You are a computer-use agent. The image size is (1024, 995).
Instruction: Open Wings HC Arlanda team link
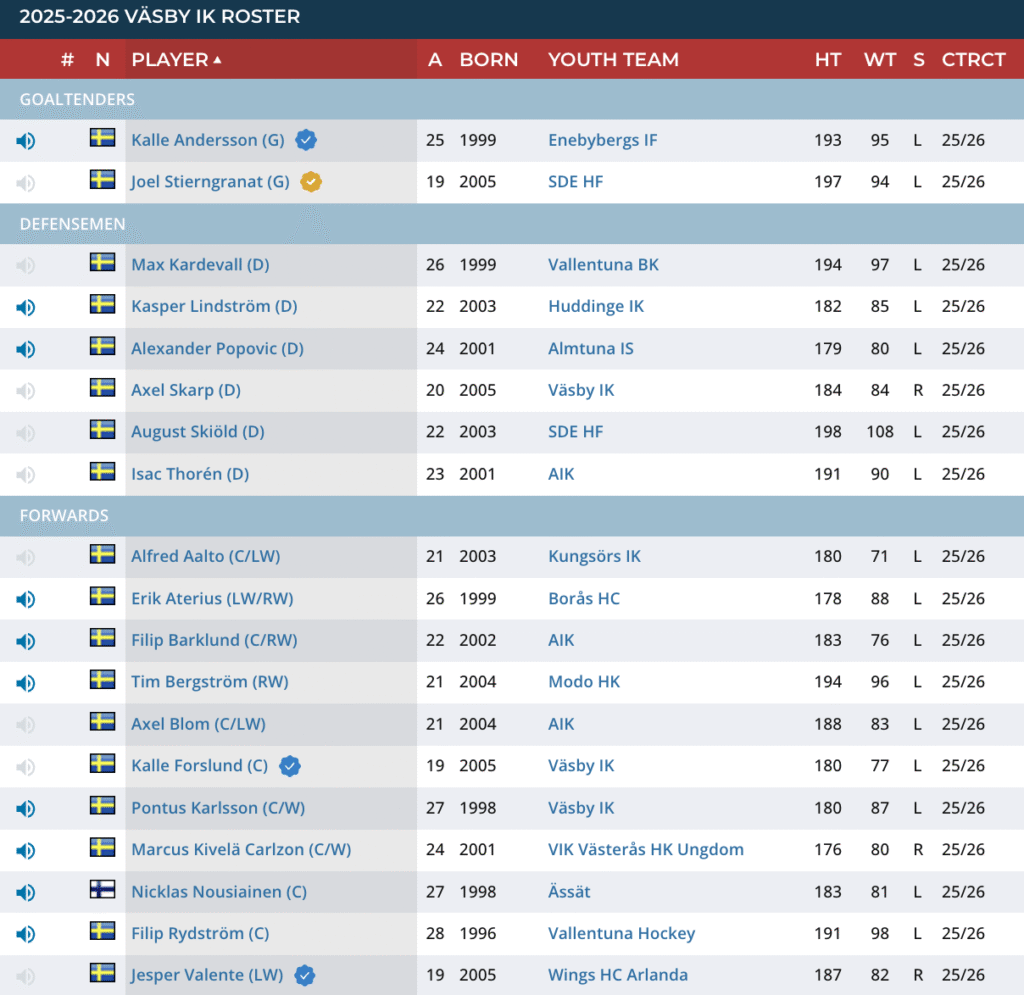click(617, 975)
